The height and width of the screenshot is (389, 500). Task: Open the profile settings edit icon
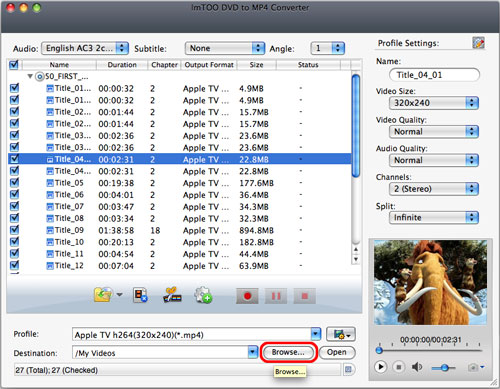coord(478,43)
